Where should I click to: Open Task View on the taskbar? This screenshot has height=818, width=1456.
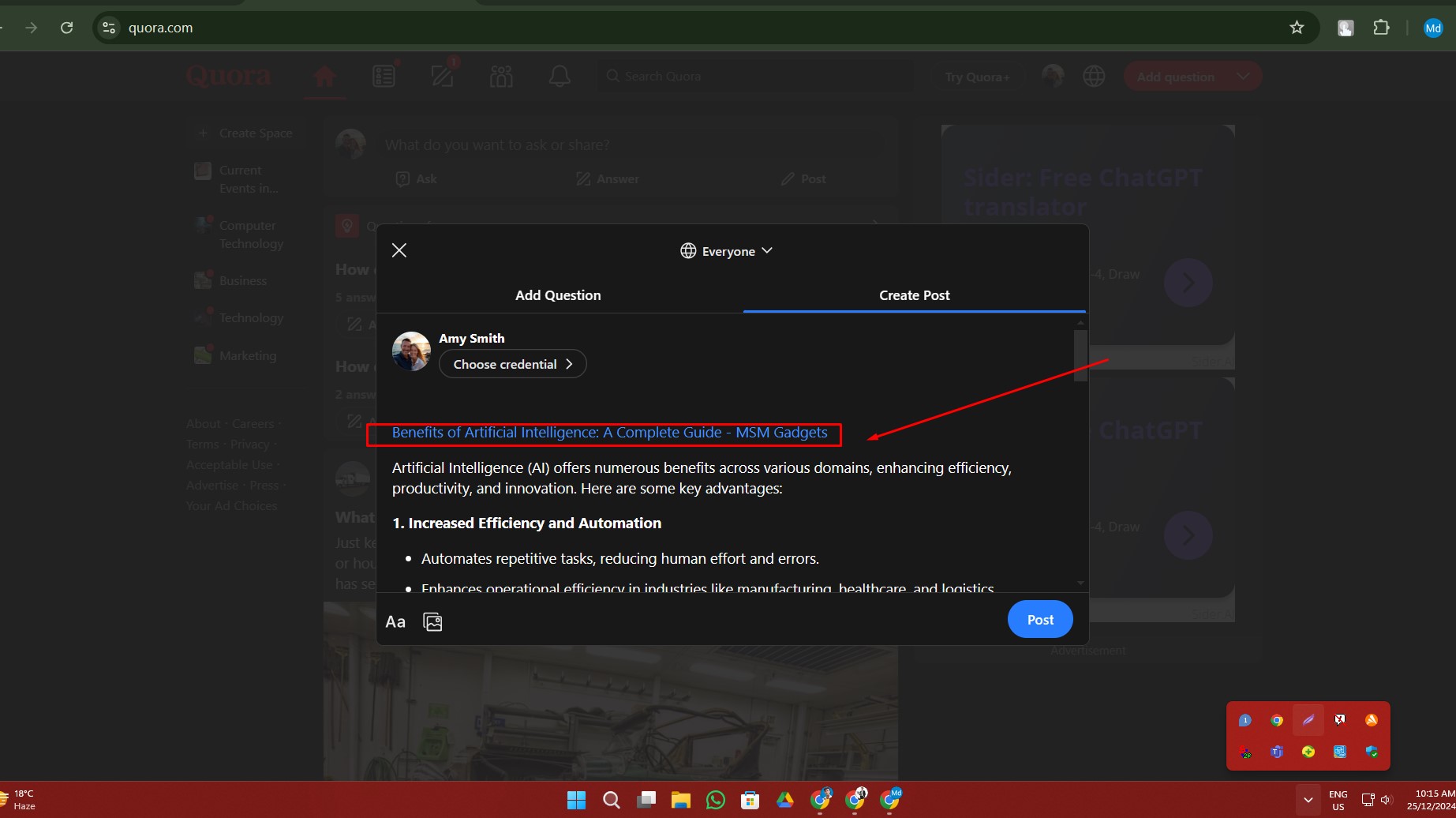click(x=646, y=800)
